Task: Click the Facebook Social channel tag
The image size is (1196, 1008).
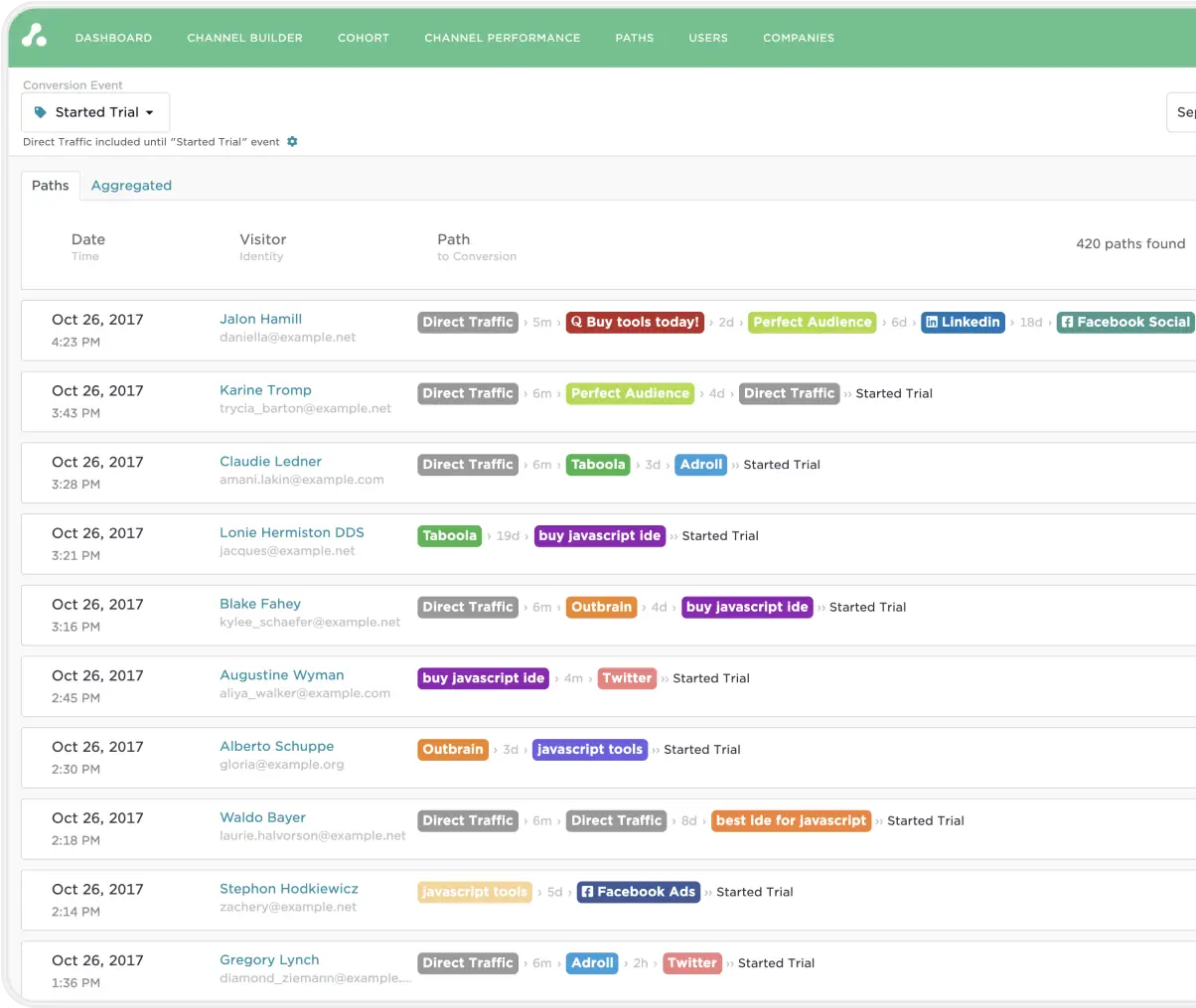Action: coord(1124,322)
